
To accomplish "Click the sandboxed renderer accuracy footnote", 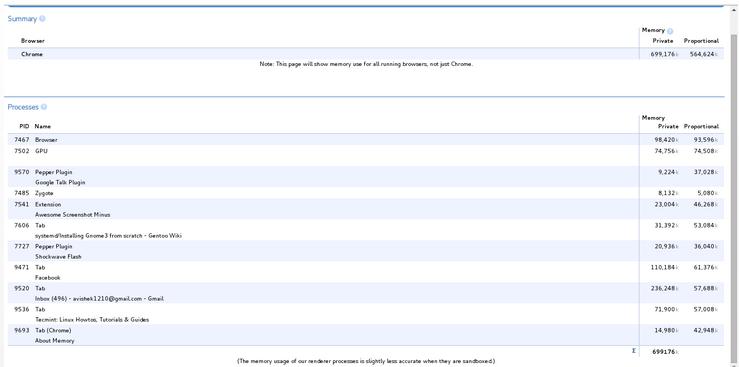I will 366,361.
